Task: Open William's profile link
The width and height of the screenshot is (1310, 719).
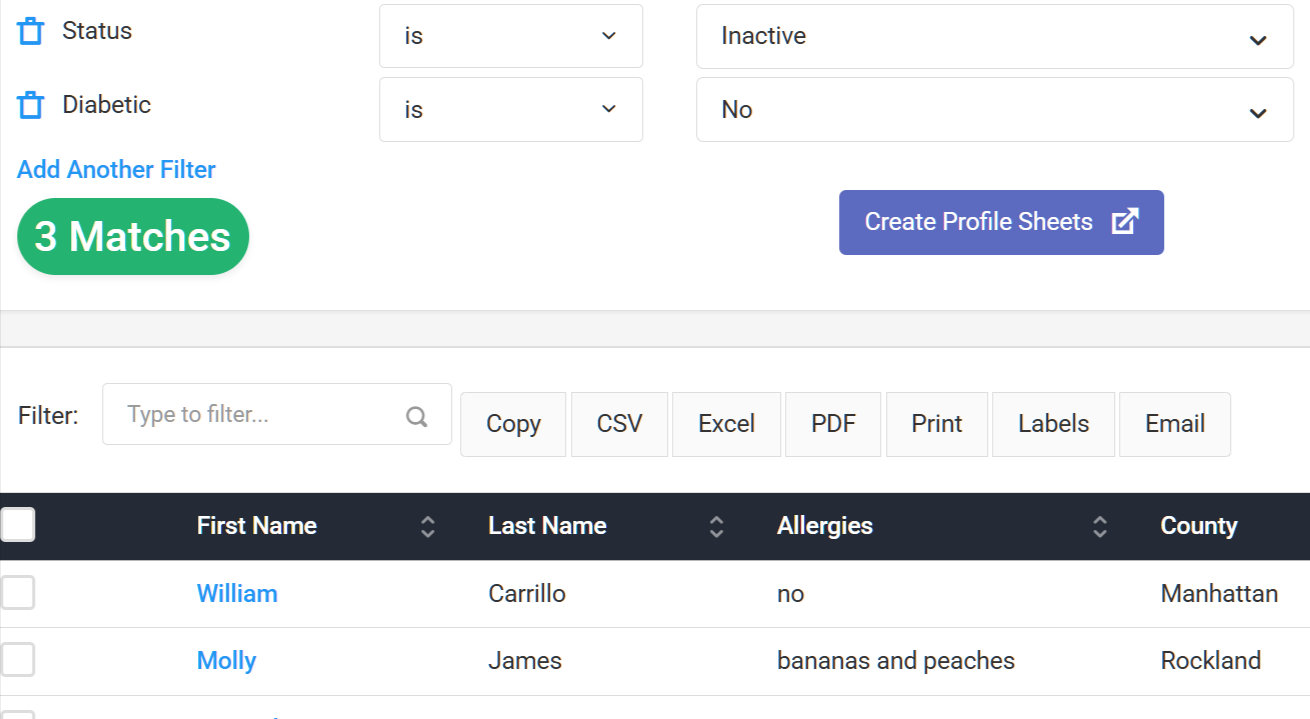Action: pos(237,592)
